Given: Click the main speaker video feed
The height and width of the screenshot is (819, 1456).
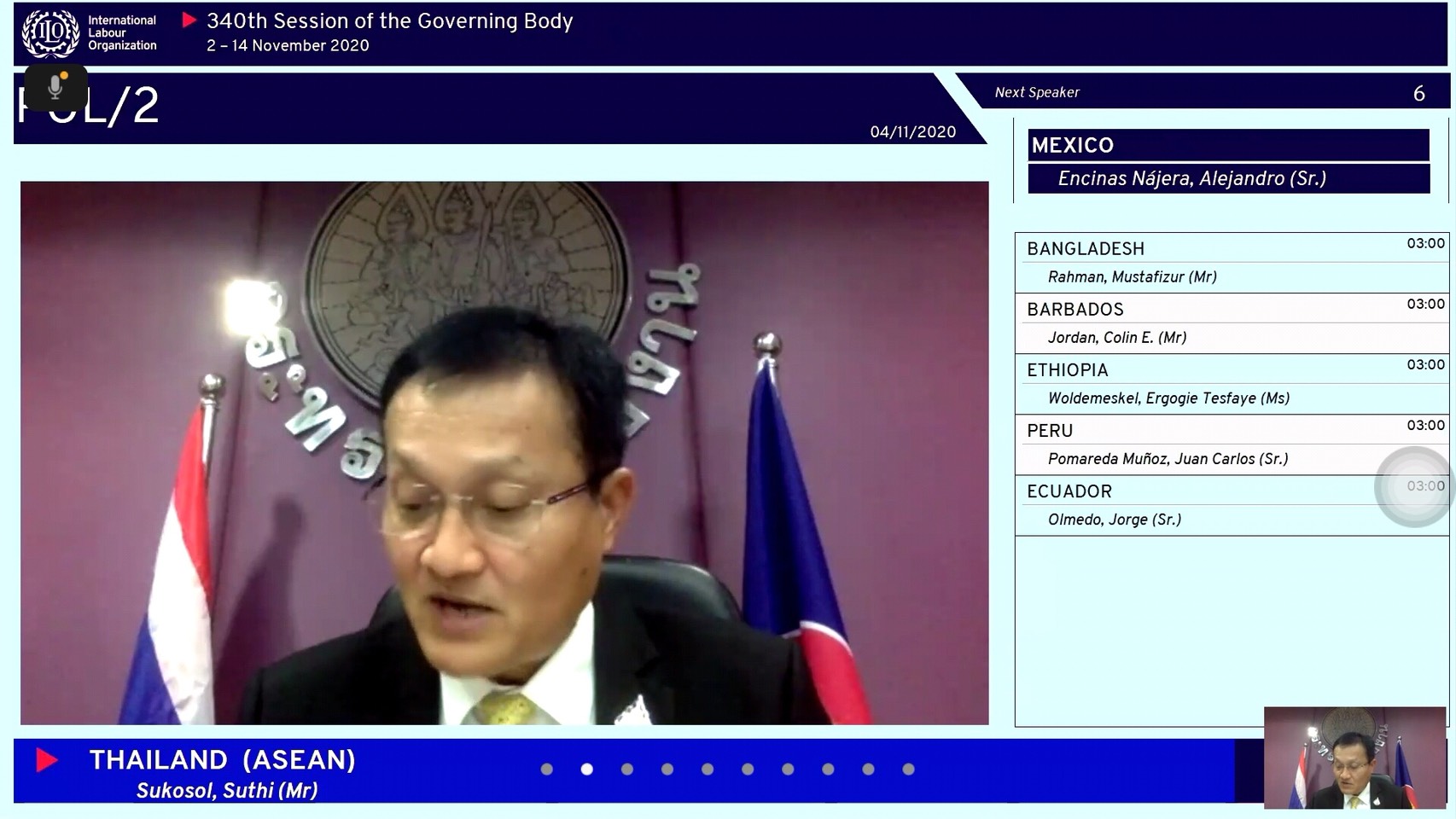Looking at the screenshot, I should click(x=504, y=453).
